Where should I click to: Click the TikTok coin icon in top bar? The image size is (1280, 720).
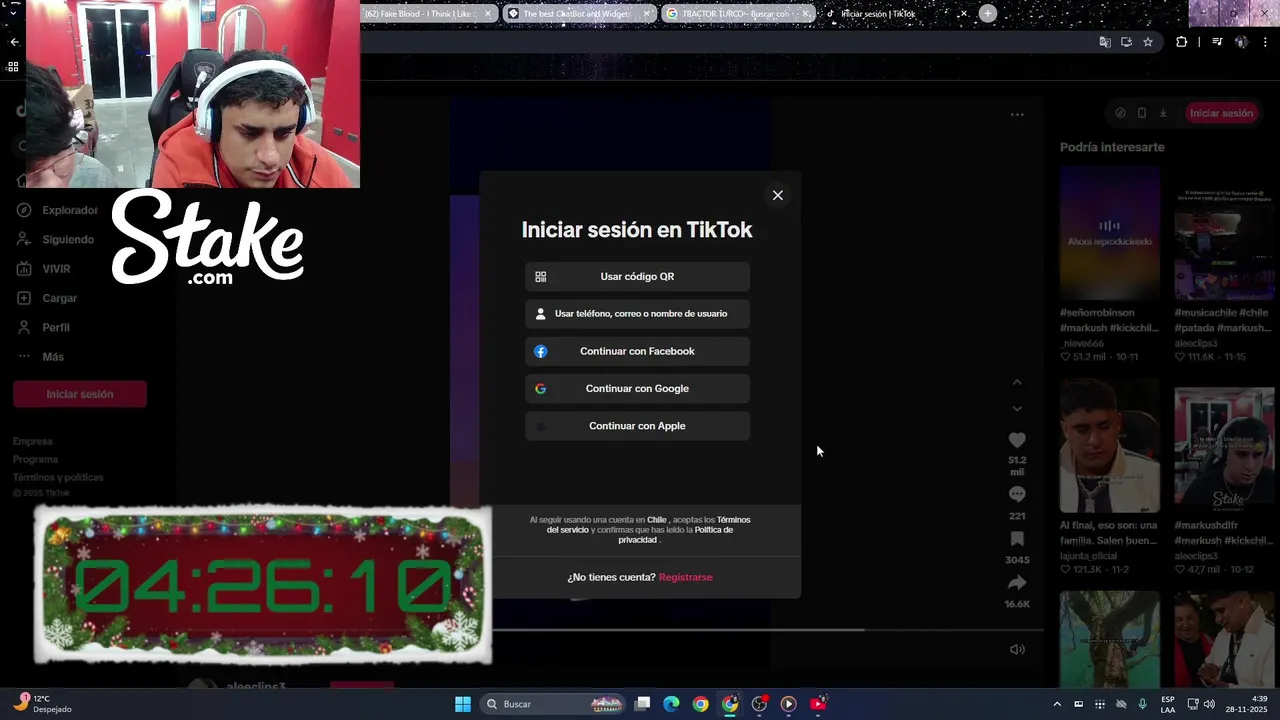[x=1121, y=113]
